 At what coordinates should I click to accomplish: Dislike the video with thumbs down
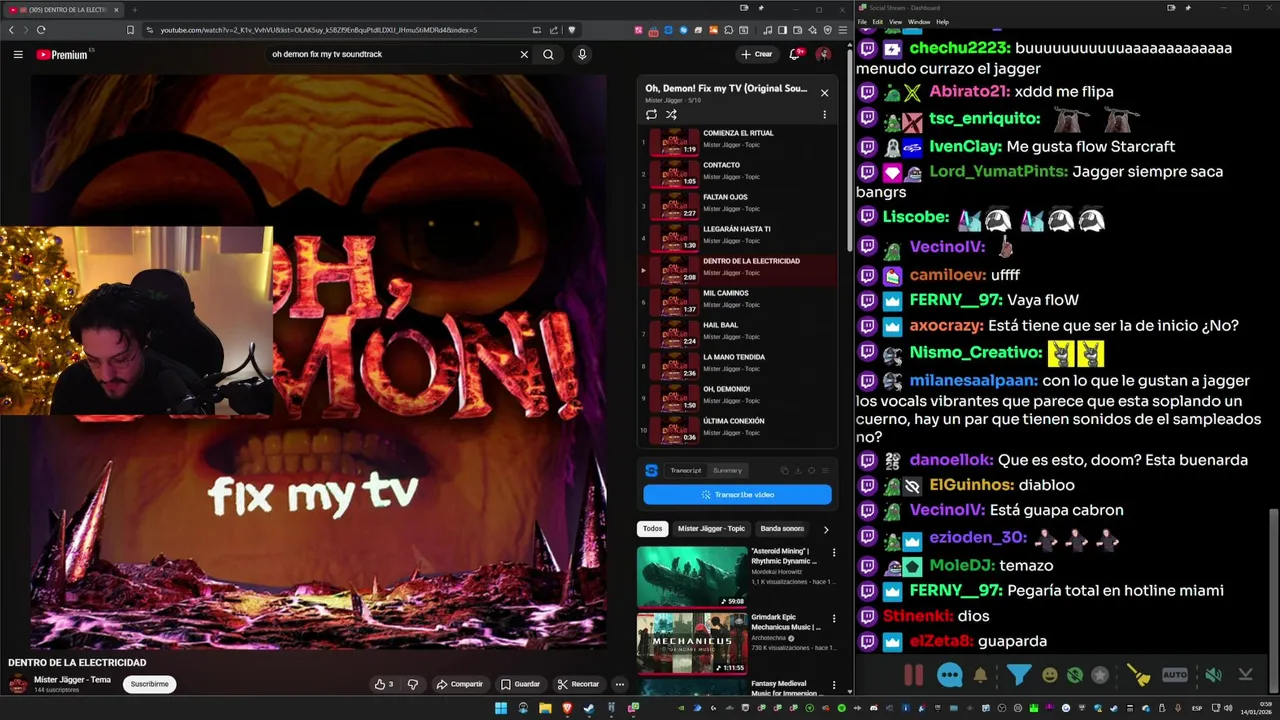[x=412, y=684]
